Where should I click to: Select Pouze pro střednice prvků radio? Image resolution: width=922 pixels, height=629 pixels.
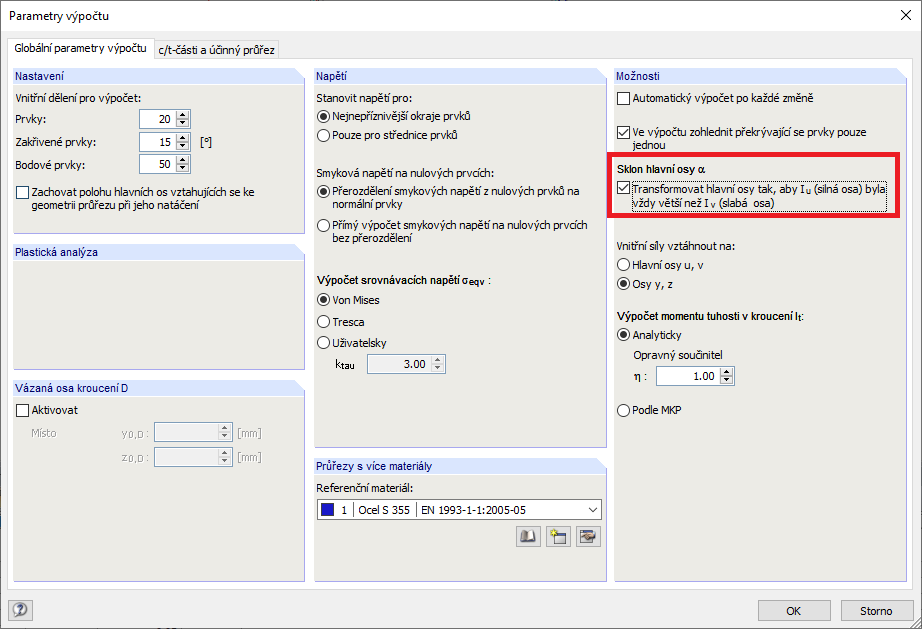click(x=323, y=135)
